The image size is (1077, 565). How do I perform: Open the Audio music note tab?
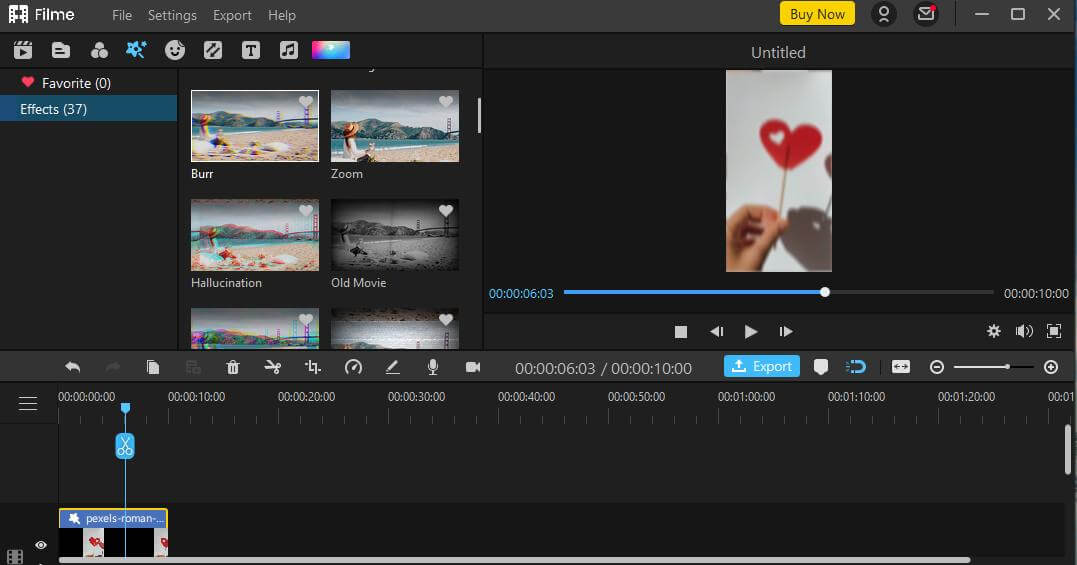(x=288, y=50)
